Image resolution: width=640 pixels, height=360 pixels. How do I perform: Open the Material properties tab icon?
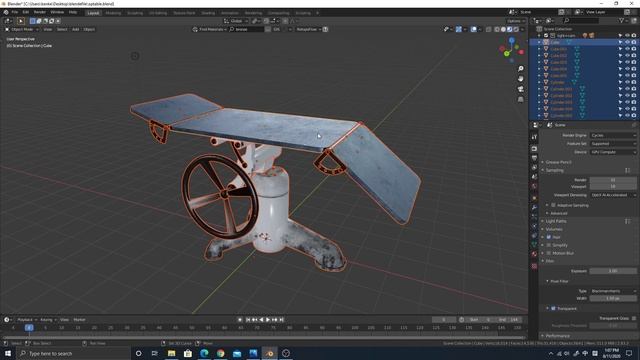click(534, 254)
